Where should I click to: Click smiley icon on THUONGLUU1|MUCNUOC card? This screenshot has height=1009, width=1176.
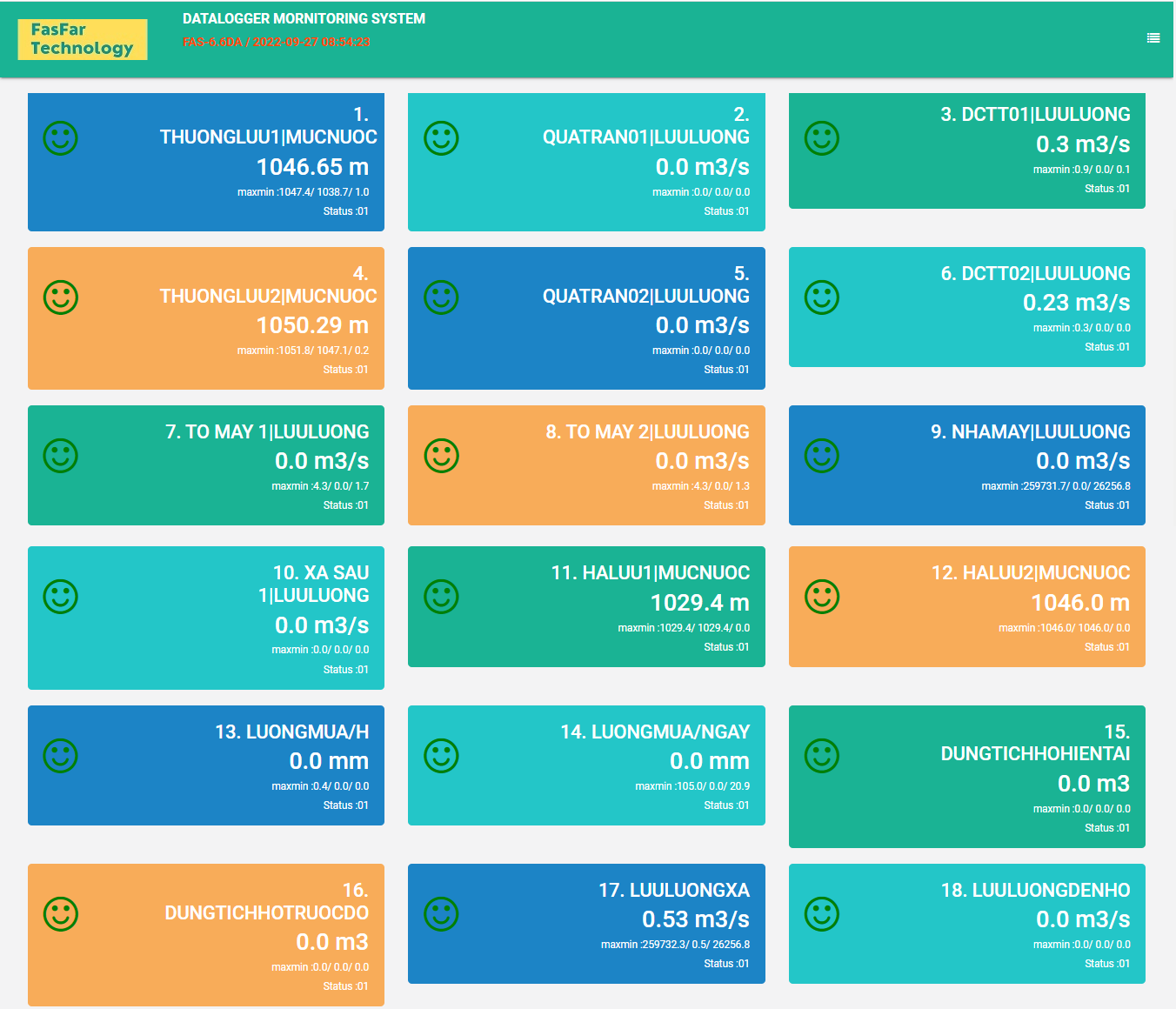pos(61,138)
